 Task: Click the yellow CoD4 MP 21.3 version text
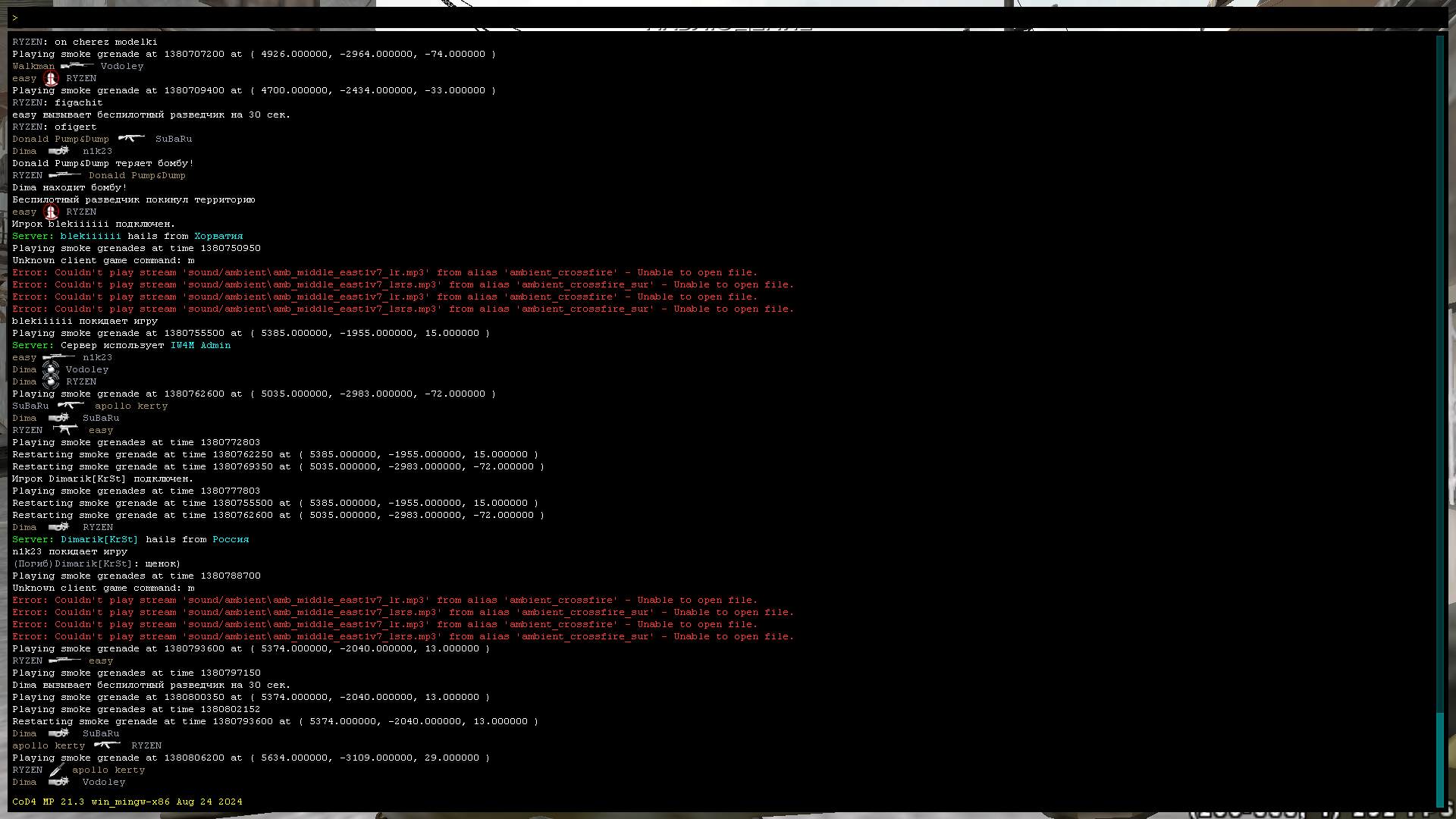point(127,802)
